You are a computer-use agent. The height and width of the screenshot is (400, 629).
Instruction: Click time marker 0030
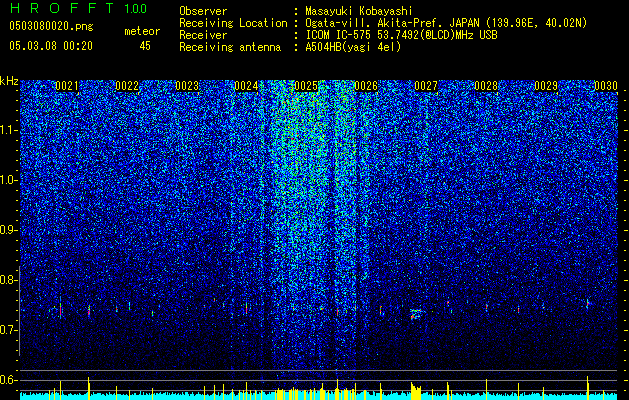click(x=606, y=86)
